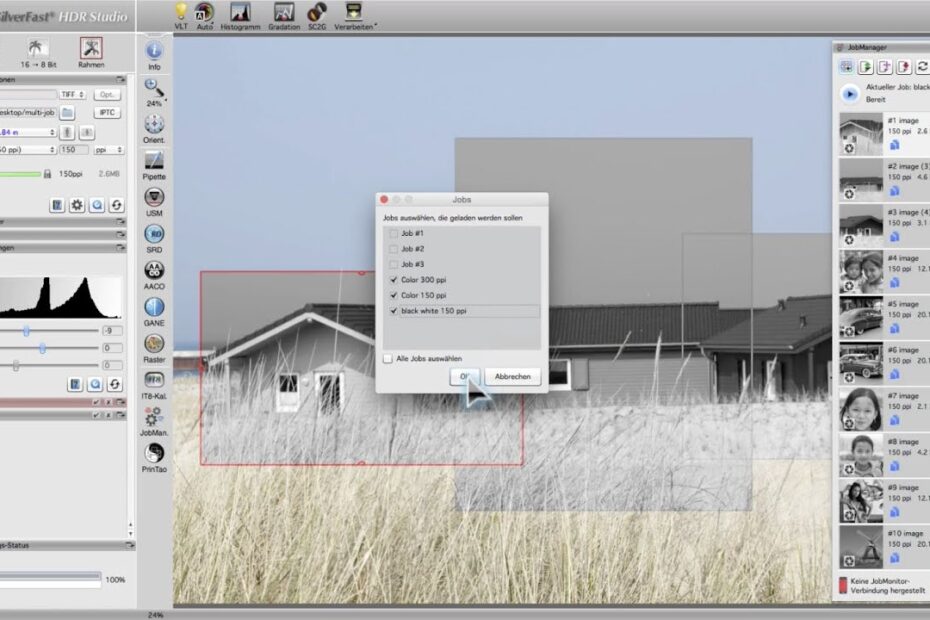Viewport: 930px width, 620px height.
Task: Uncheck the Color 300 ppi job
Action: point(393,280)
